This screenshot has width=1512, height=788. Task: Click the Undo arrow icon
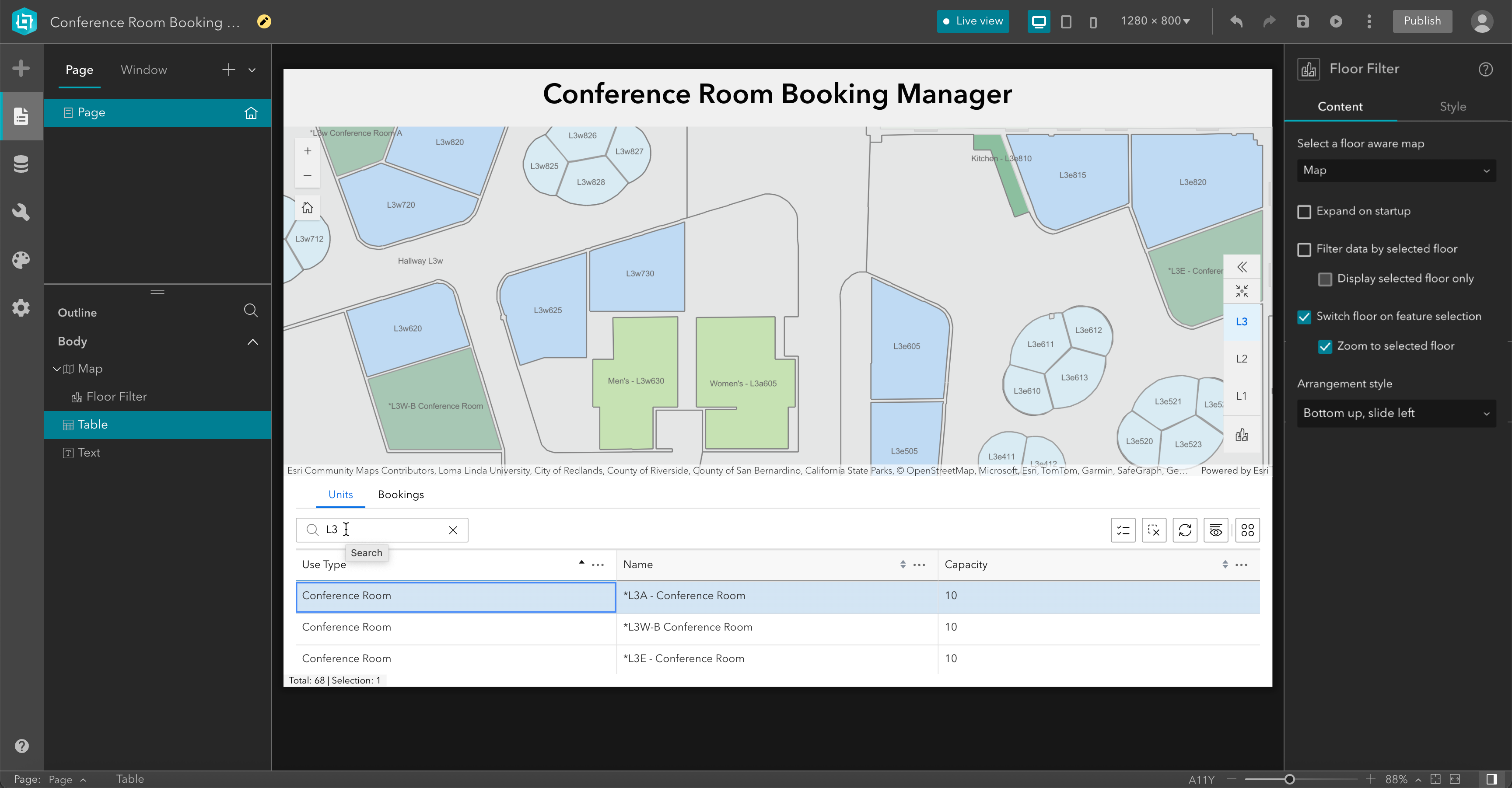pos(1236,22)
